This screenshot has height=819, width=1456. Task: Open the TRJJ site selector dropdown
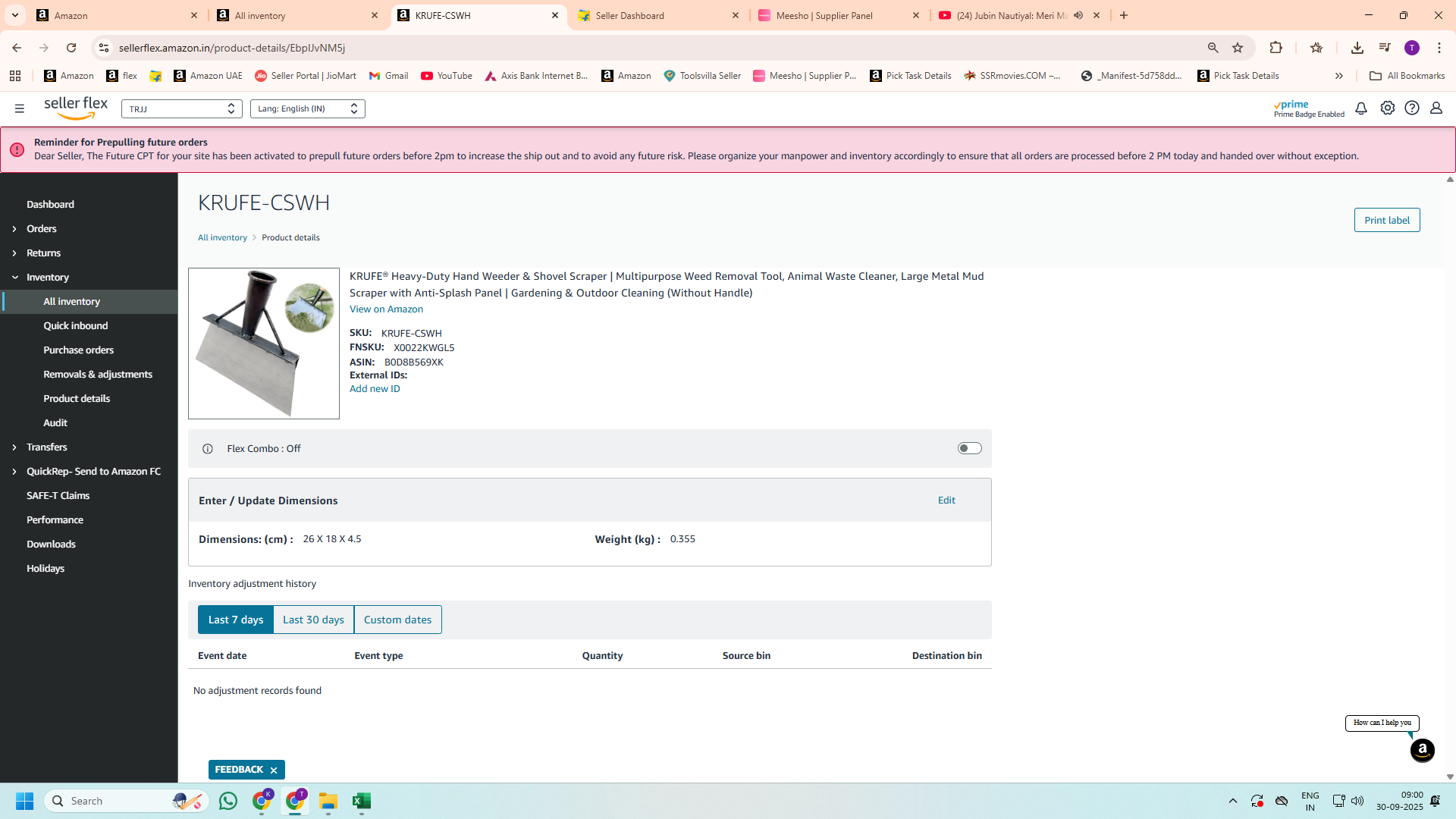(x=181, y=109)
